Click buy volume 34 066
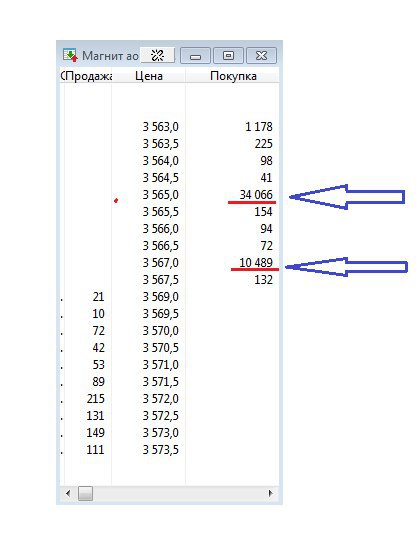This screenshot has width=416, height=538. click(x=256, y=195)
